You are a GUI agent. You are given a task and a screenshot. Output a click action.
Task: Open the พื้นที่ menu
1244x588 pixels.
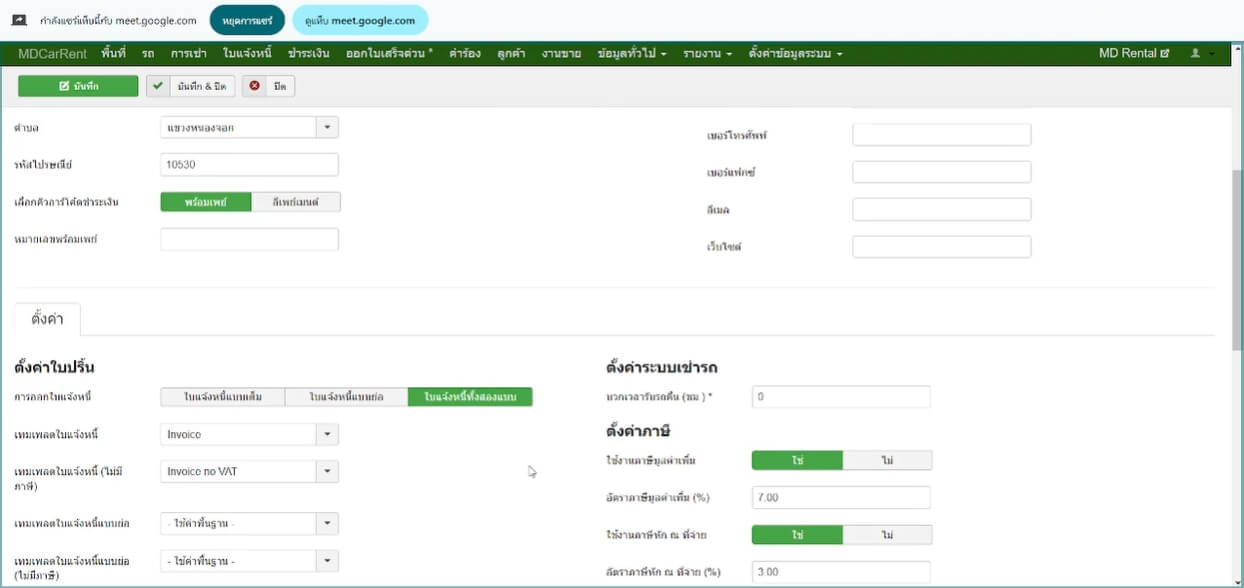(x=114, y=53)
